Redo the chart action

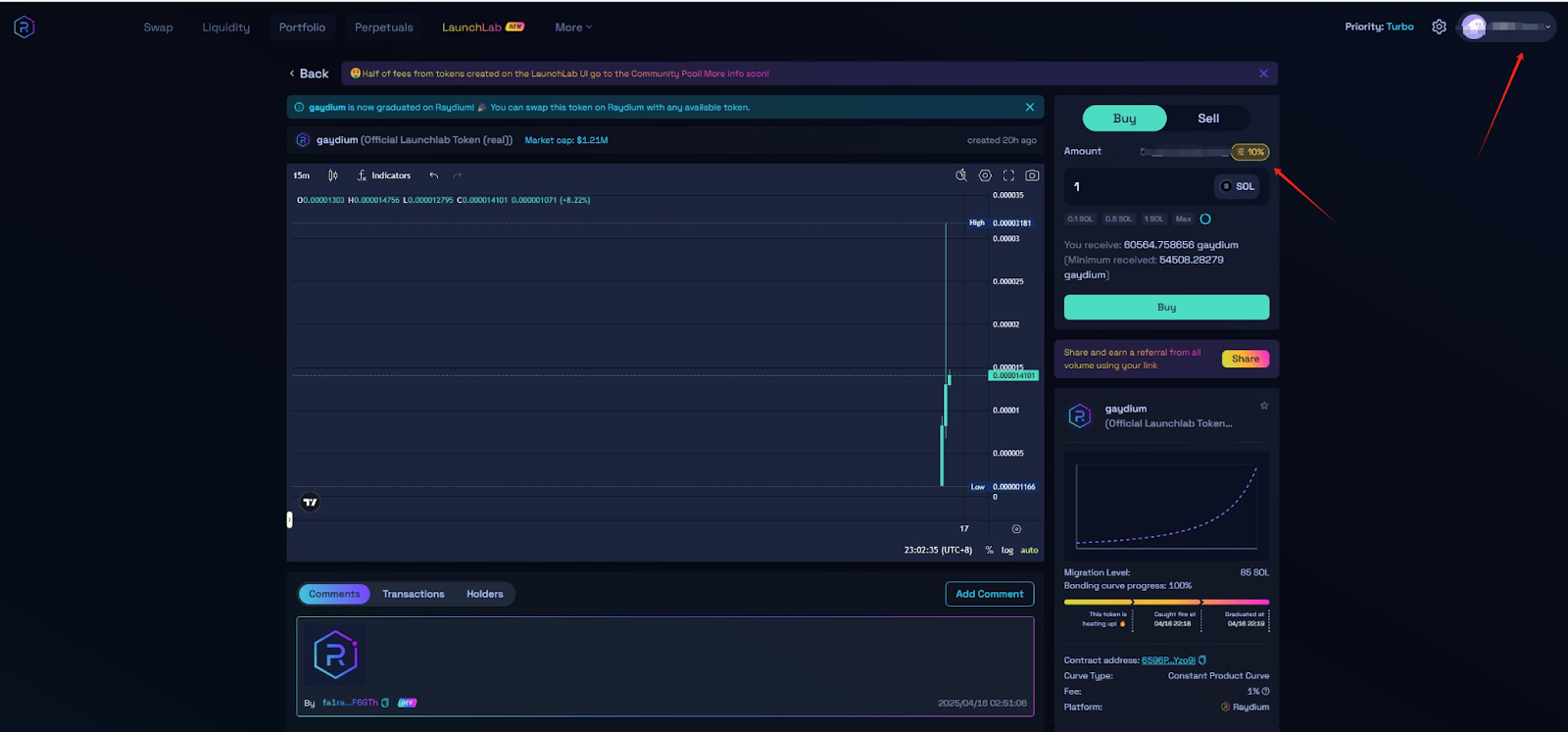point(457,175)
